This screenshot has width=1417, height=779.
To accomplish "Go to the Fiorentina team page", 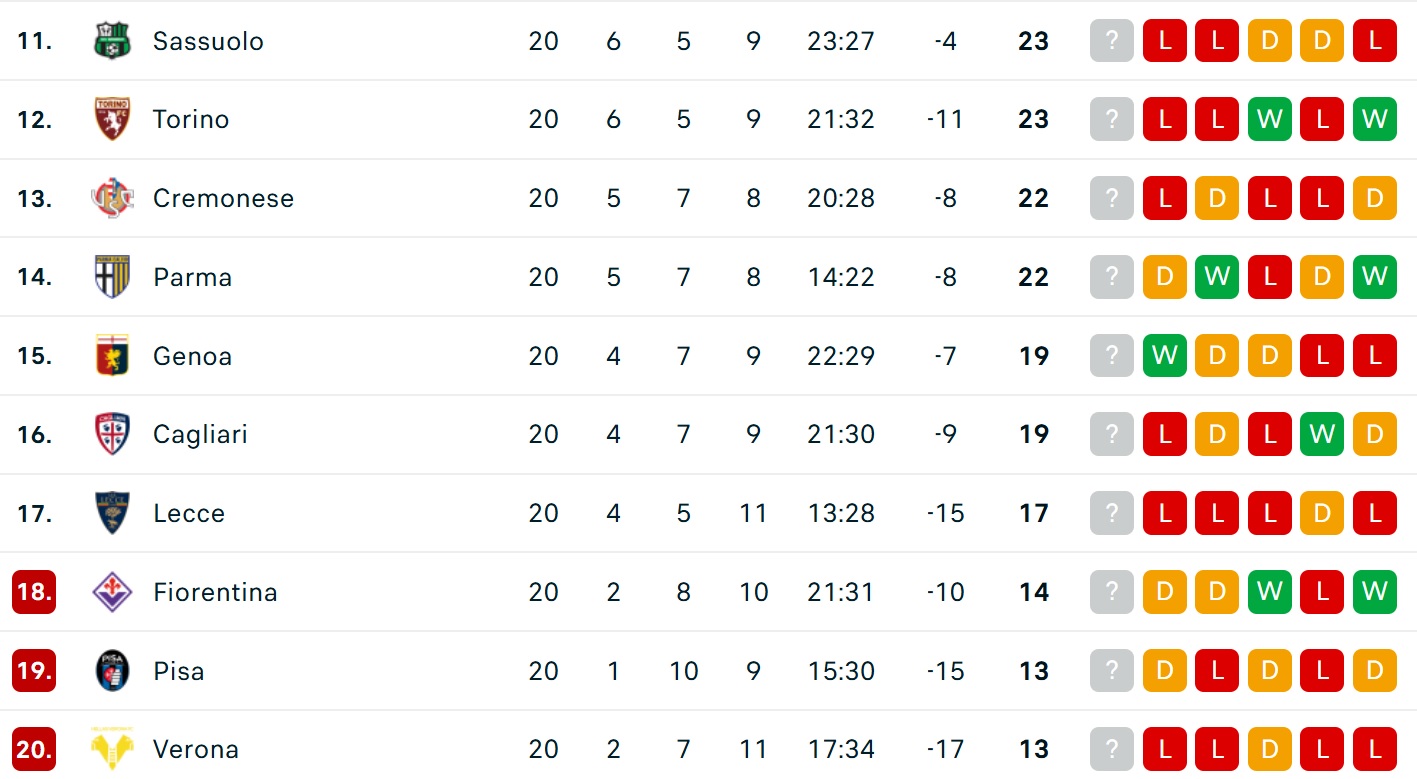I will (x=215, y=592).
